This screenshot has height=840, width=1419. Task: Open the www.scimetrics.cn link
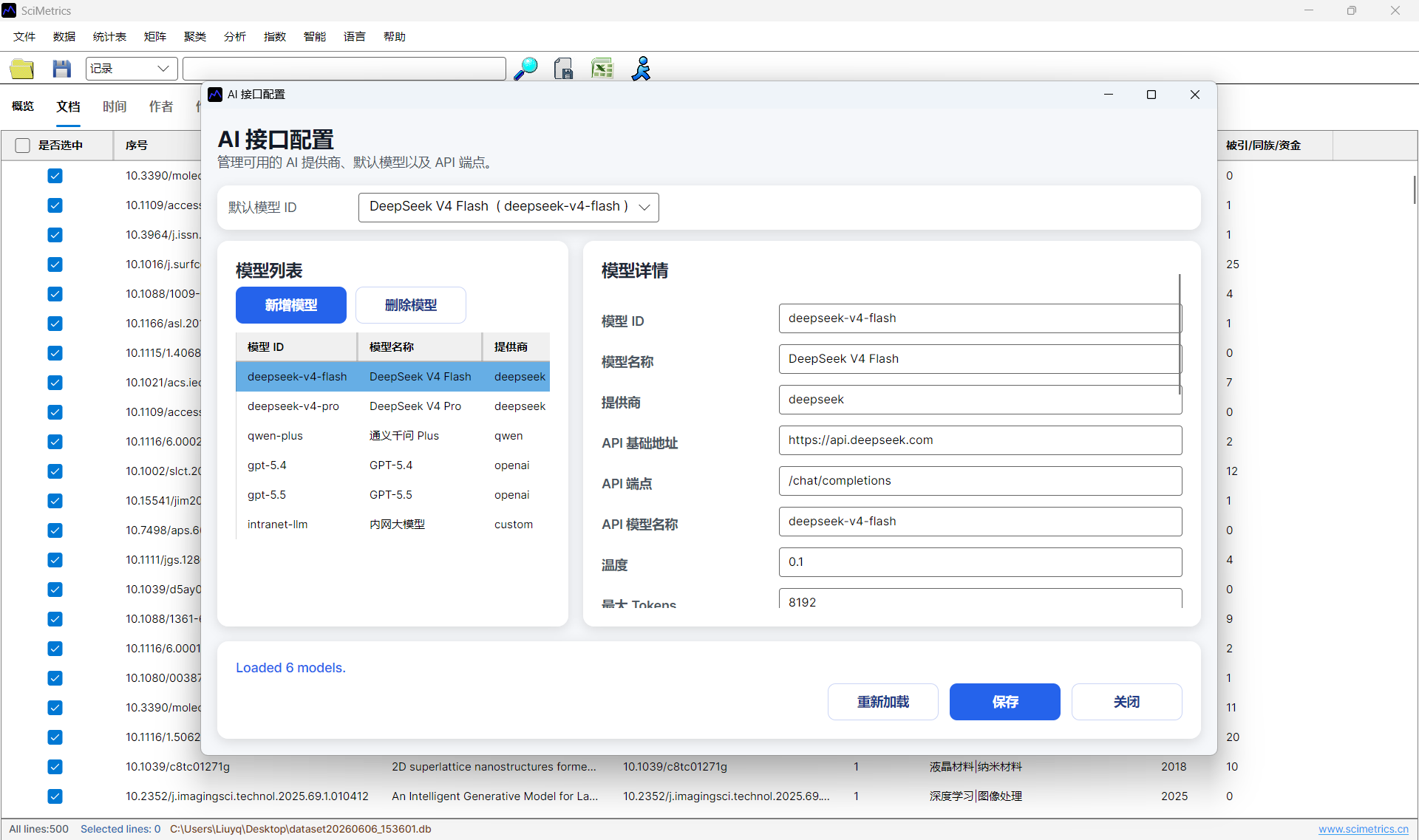(x=1364, y=829)
